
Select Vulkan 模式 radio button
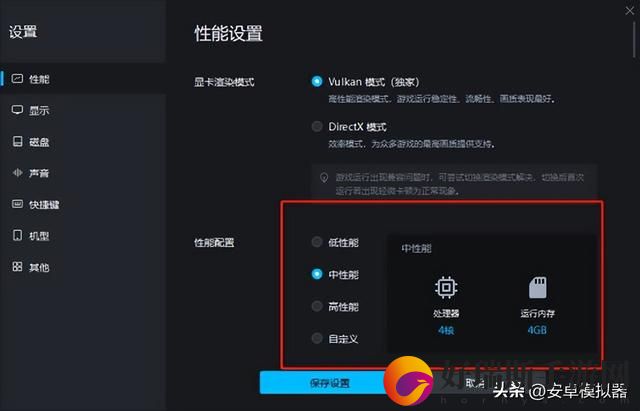[317, 81]
